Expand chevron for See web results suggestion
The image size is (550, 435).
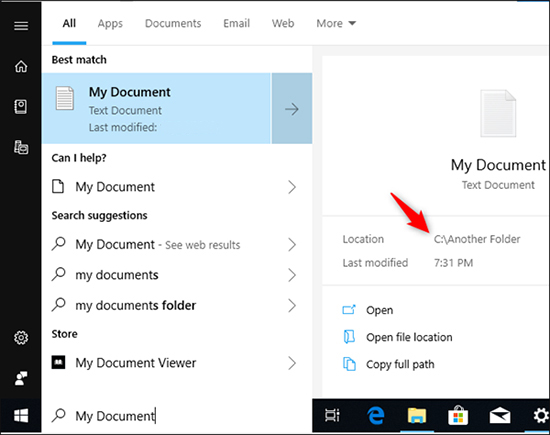[292, 245]
